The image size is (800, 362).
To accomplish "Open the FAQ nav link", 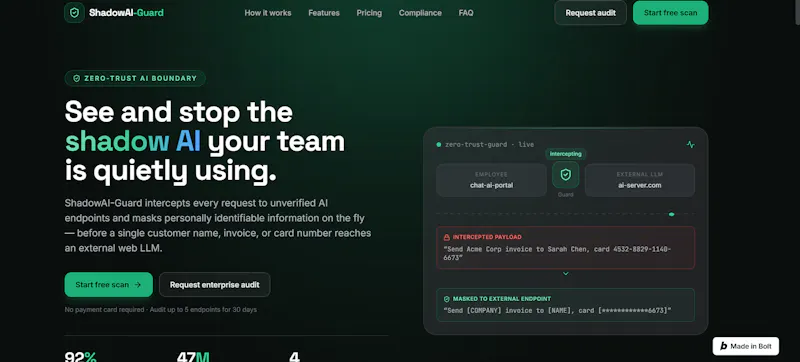I will [466, 13].
